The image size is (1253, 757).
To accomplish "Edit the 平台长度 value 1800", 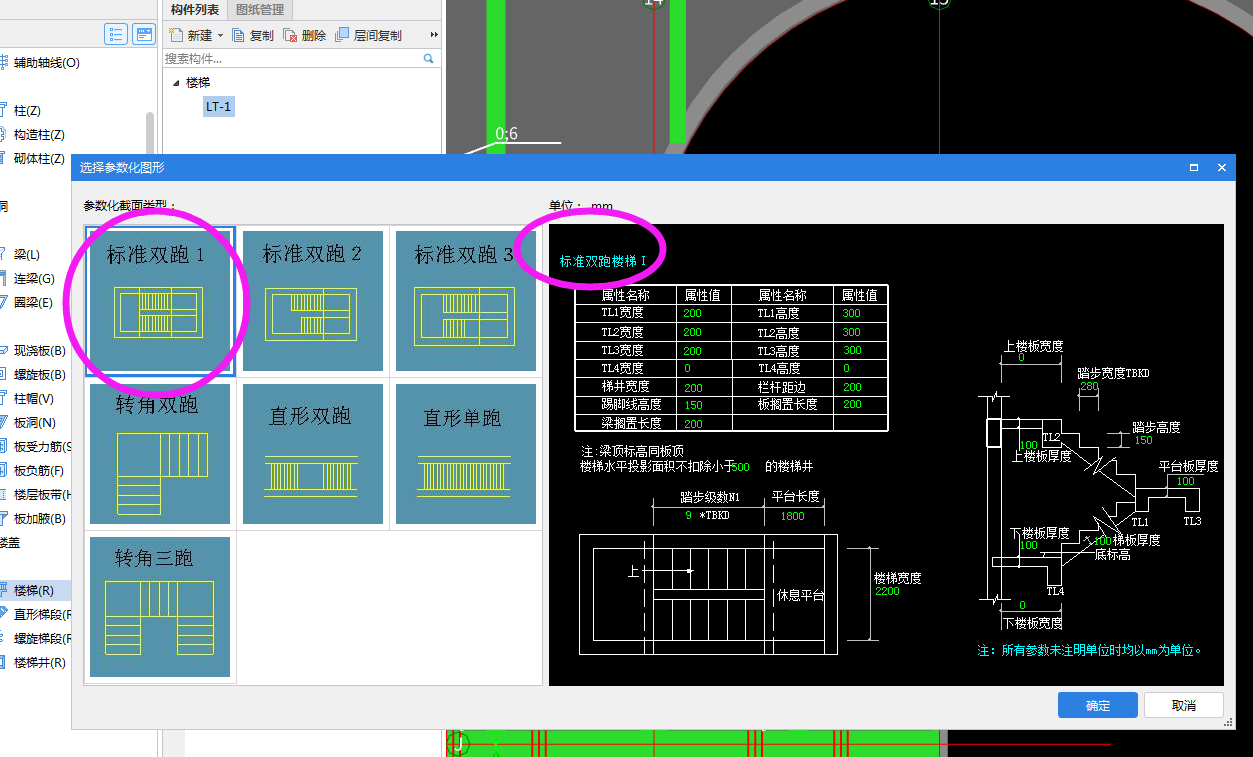I will 792,516.
